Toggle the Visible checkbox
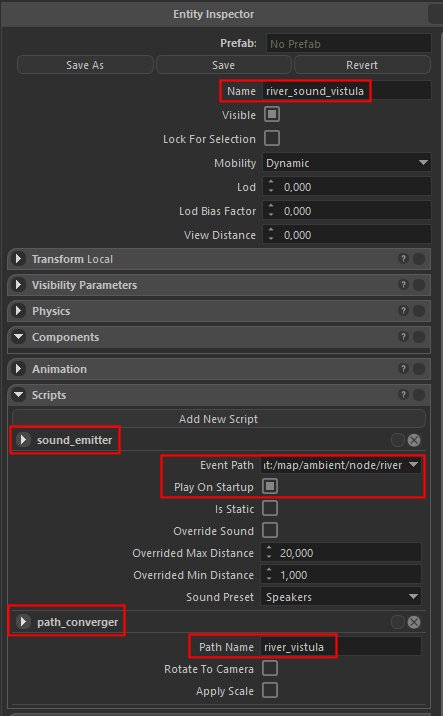 (272, 115)
